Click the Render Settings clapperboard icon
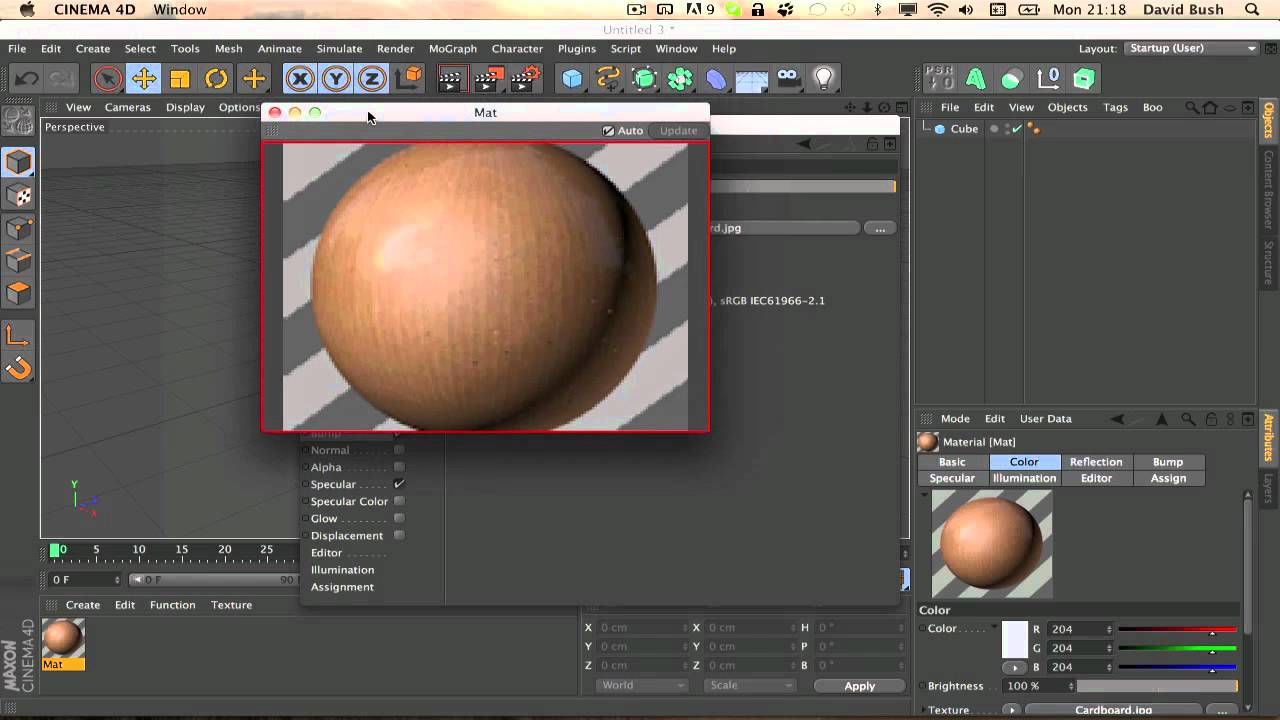Viewport: 1280px width, 720px height. click(525, 79)
